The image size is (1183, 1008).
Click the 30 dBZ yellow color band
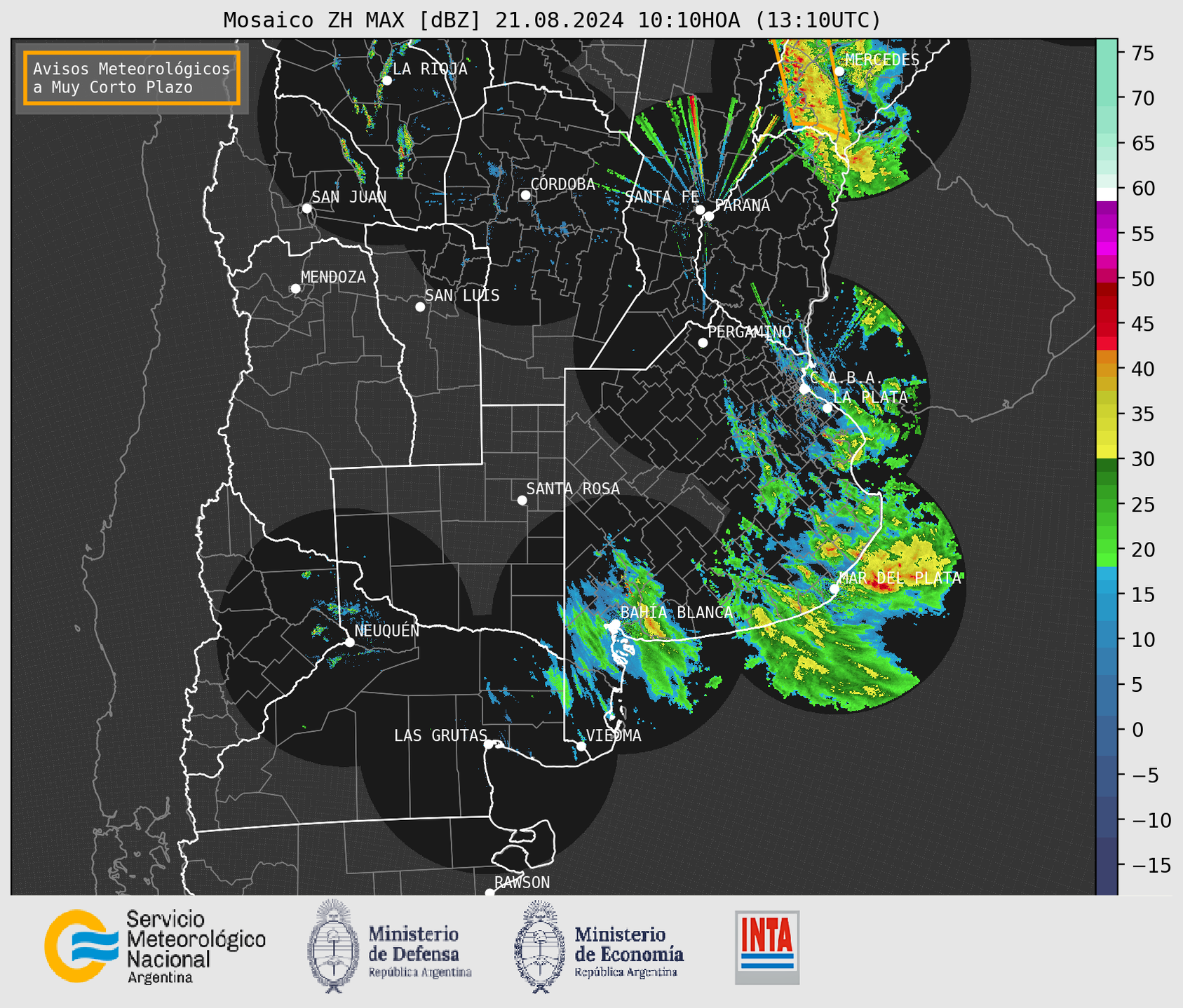point(1107,452)
